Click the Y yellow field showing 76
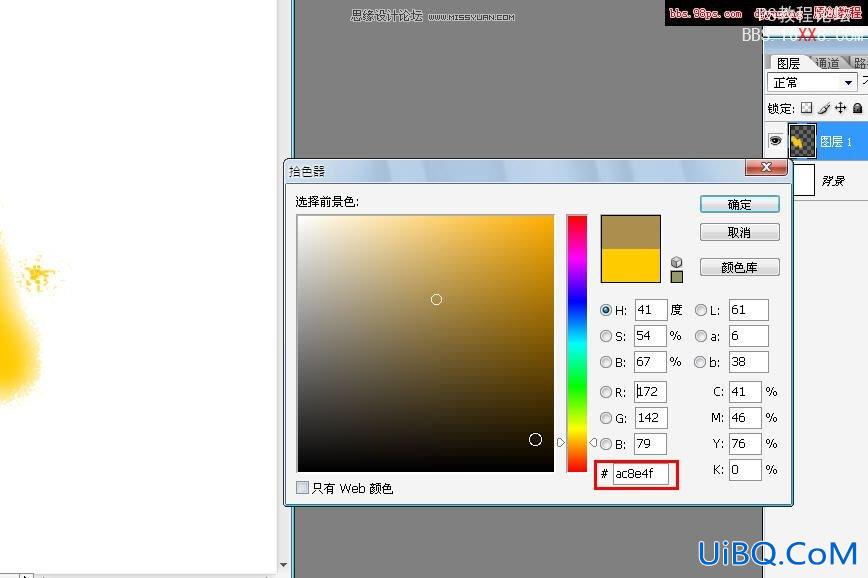 tap(745, 444)
